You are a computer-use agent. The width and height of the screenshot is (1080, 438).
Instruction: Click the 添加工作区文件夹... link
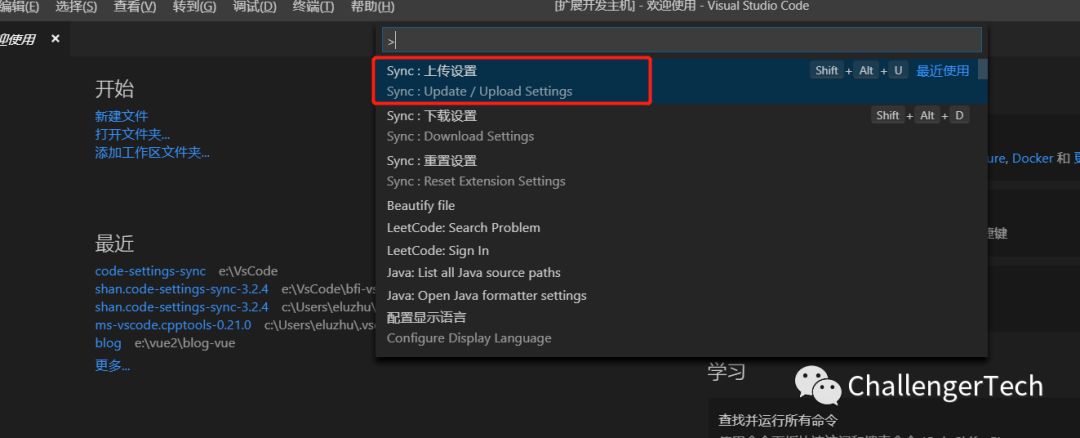click(152, 153)
